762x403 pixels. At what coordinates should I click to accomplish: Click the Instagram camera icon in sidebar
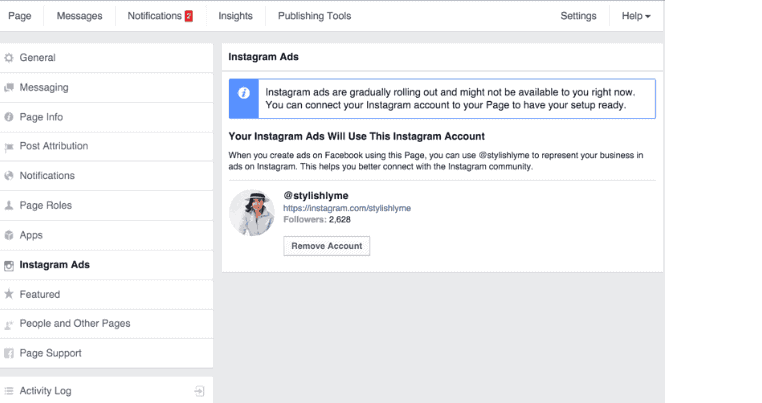point(9,265)
